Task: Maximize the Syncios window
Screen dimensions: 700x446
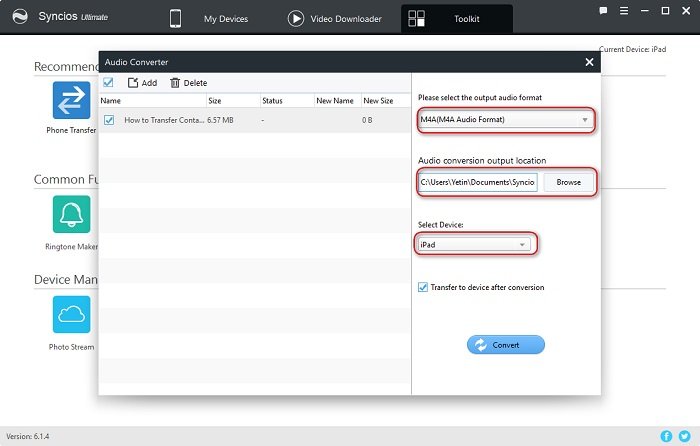Action: coord(665,11)
